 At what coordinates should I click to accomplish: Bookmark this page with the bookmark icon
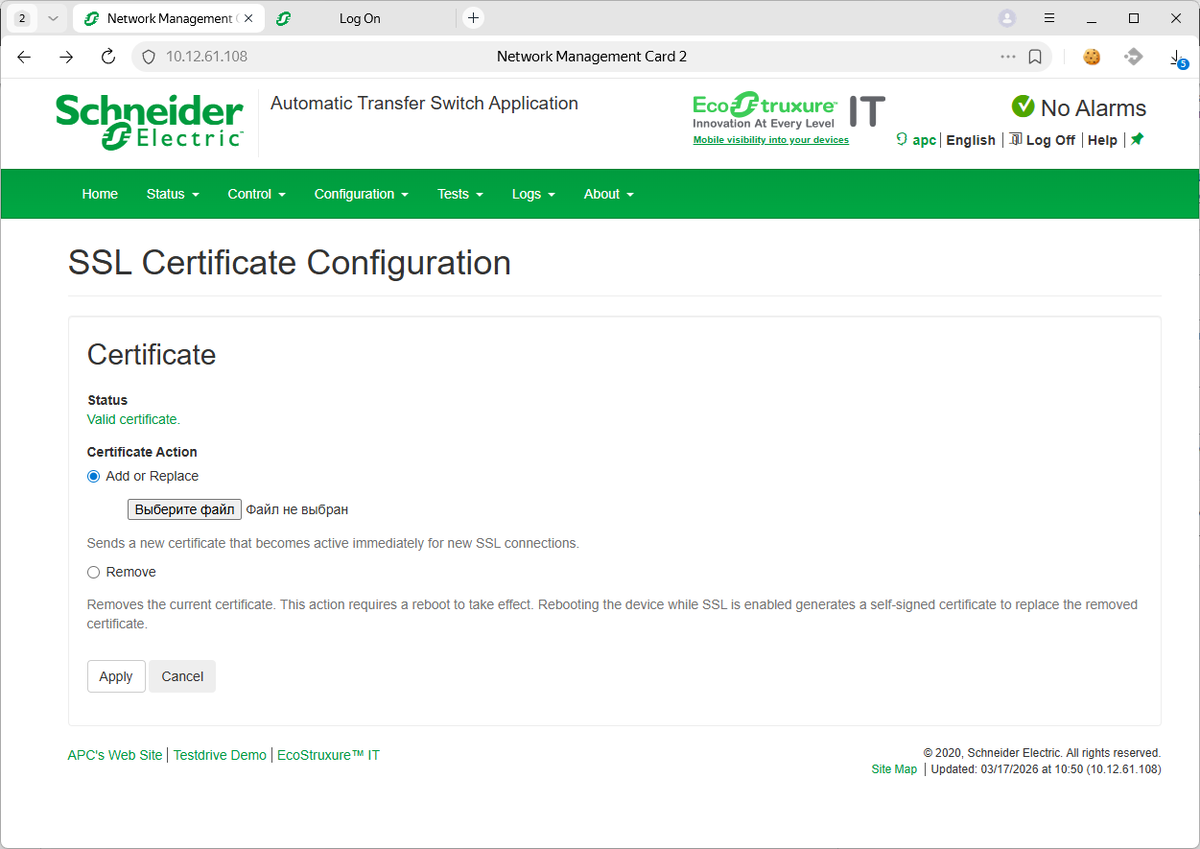(1035, 57)
